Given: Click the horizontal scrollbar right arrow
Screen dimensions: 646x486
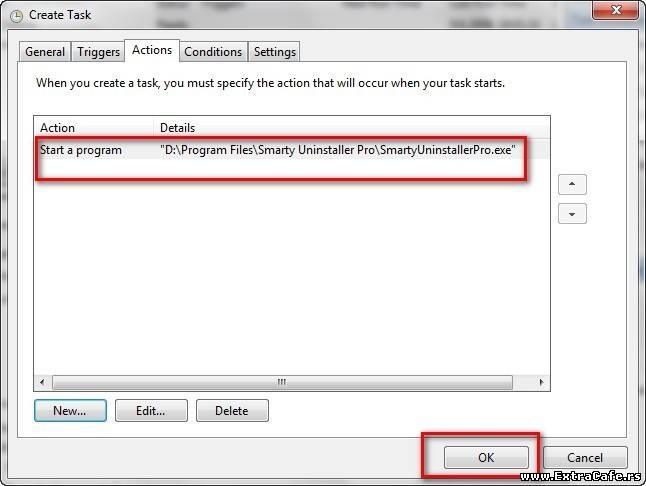Looking at the screenshot, I should [541, 382].
